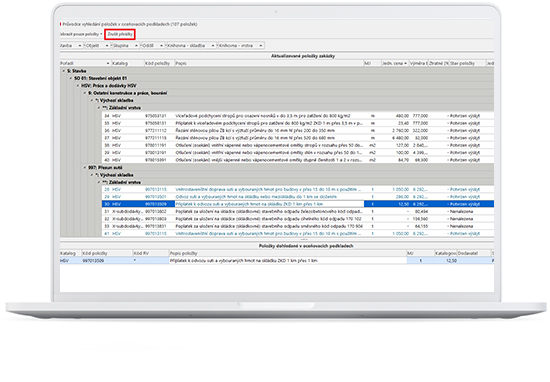Click the 'Popis položky' column header

(x=287, y=253)
